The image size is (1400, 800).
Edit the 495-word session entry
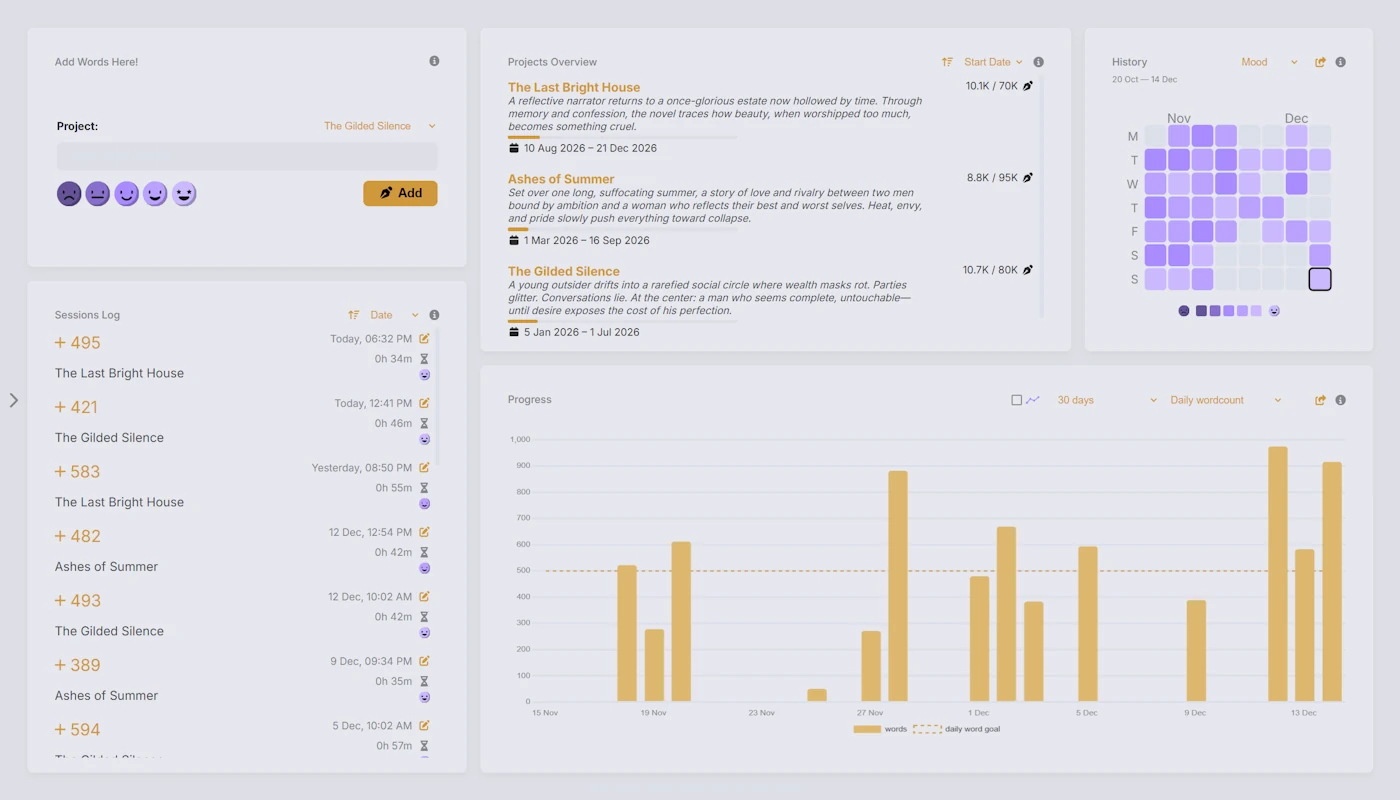(424, 338)
